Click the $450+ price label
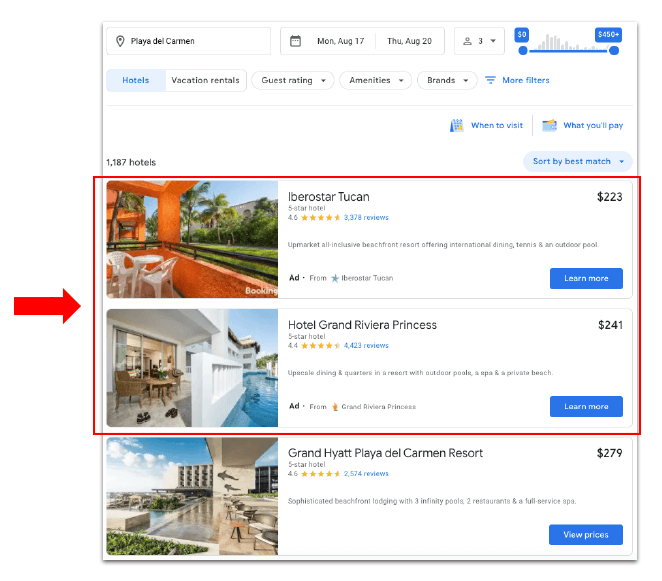662x581 pixels. coord(608,35)
